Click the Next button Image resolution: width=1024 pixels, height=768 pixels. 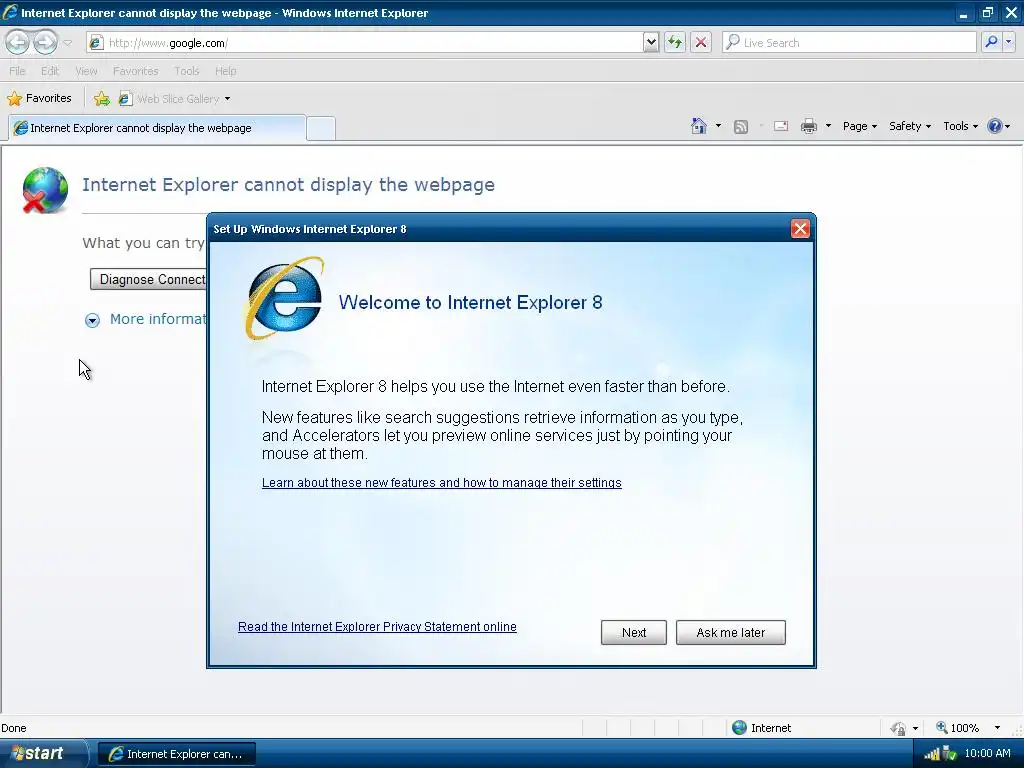(x=633, y=632)
